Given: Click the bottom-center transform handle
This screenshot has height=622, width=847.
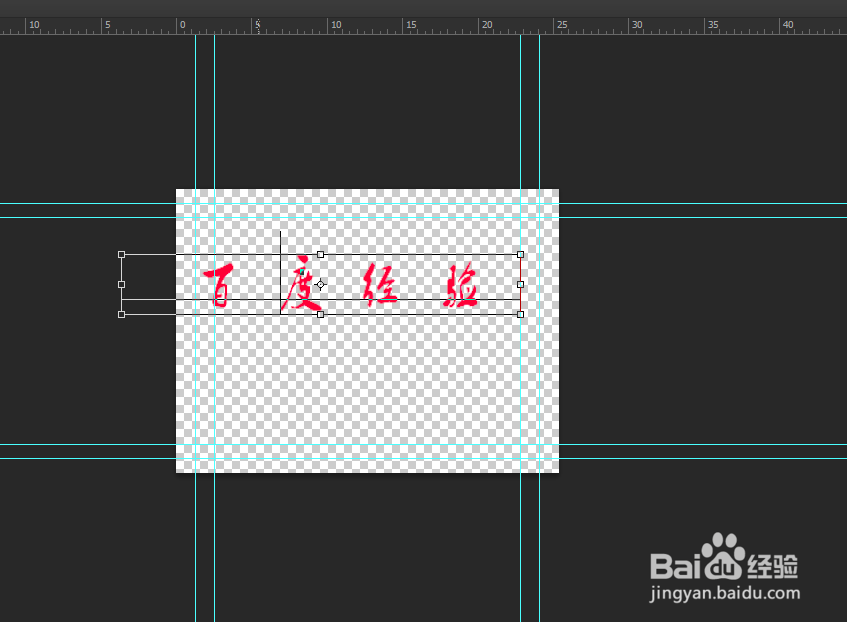Looking at the screenshot, I should [321, 315].
